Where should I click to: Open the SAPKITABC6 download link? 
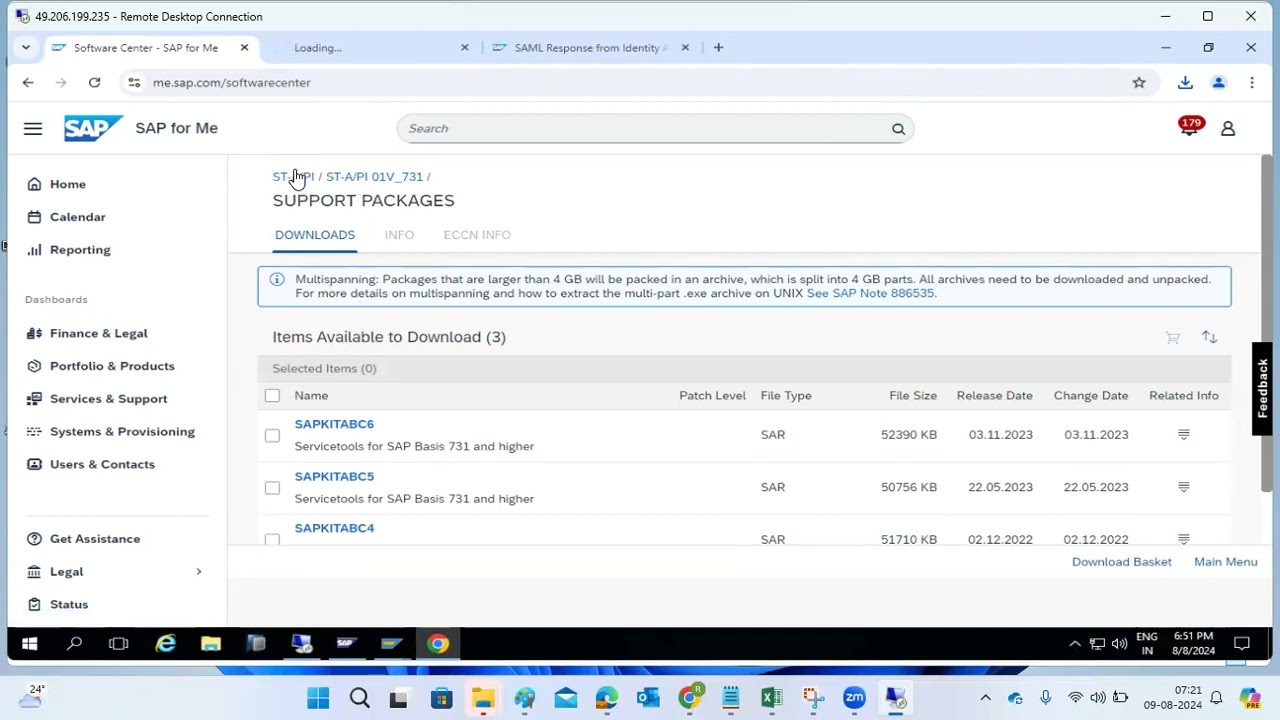click(x=334, y=424)
